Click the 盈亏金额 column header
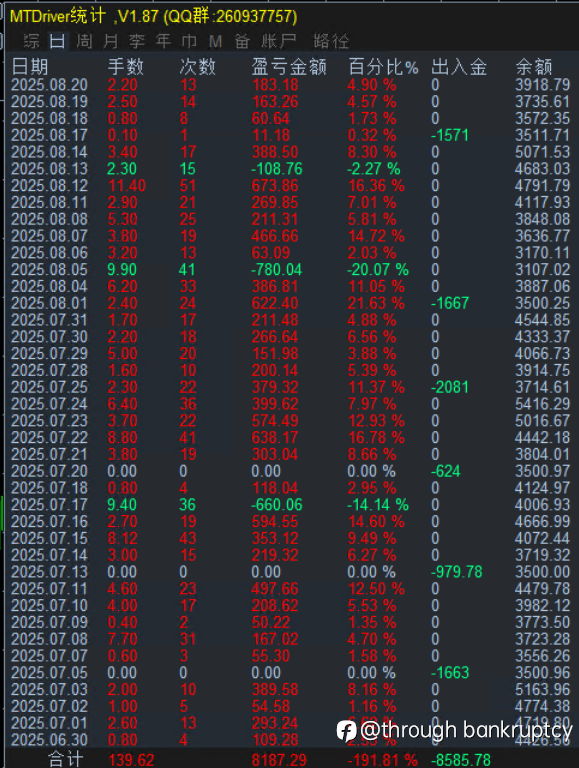The image size is (579, 768). click(289, 67)
